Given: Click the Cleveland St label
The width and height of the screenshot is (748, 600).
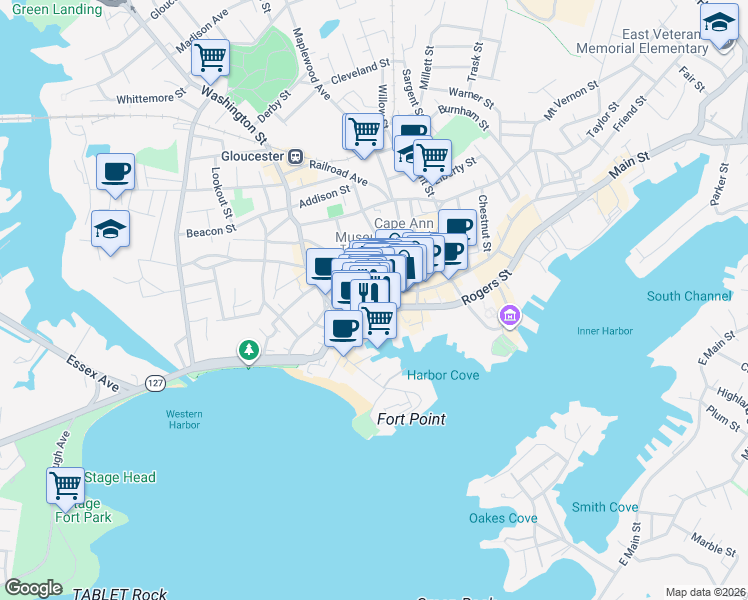Looking at the screenshot, I should tap(360, 72).
